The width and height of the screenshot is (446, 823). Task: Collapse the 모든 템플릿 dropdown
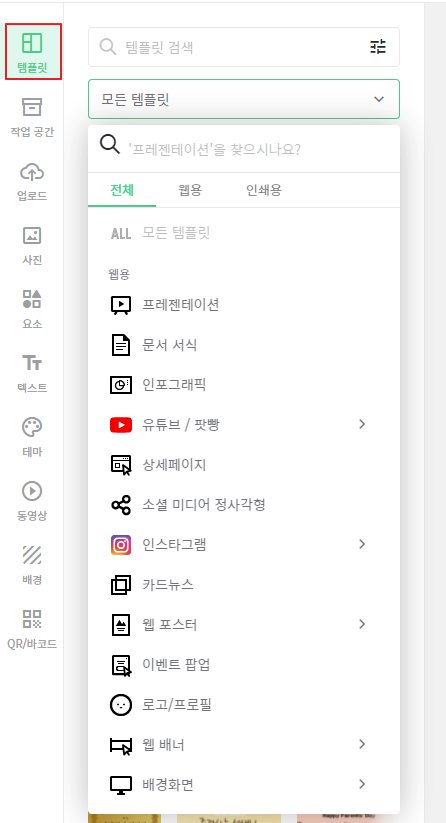click(244, 99)
